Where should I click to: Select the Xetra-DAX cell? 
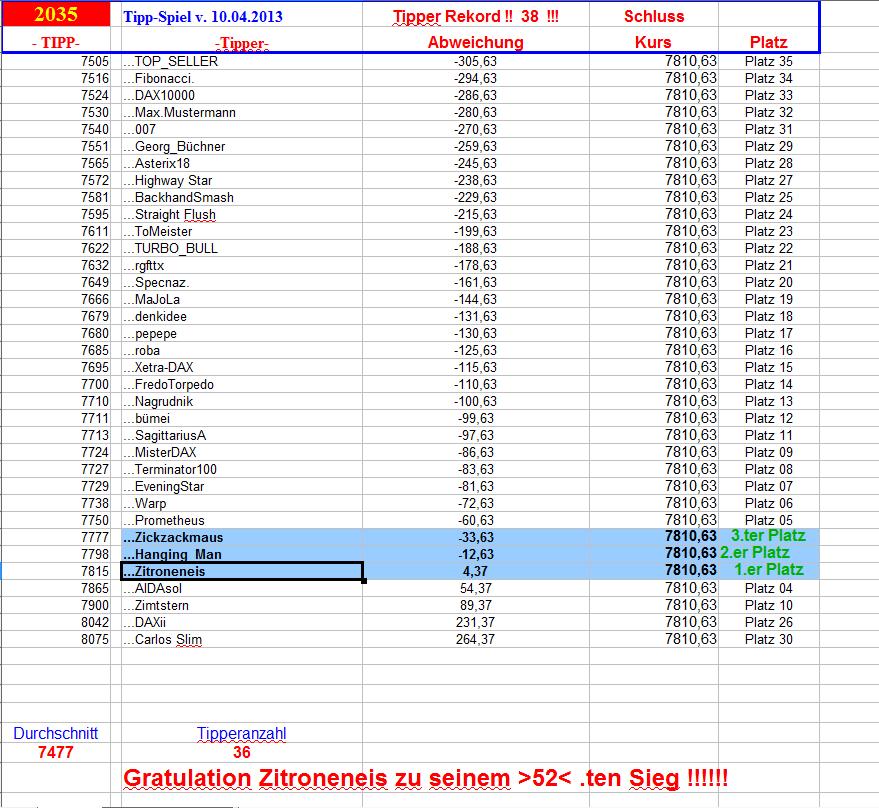coord(242,367)
